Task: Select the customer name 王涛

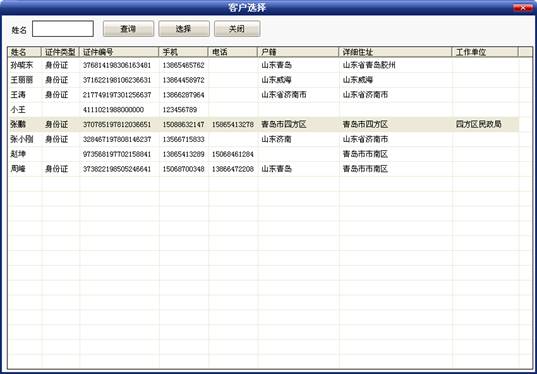Action: click(x=18, y=95)
